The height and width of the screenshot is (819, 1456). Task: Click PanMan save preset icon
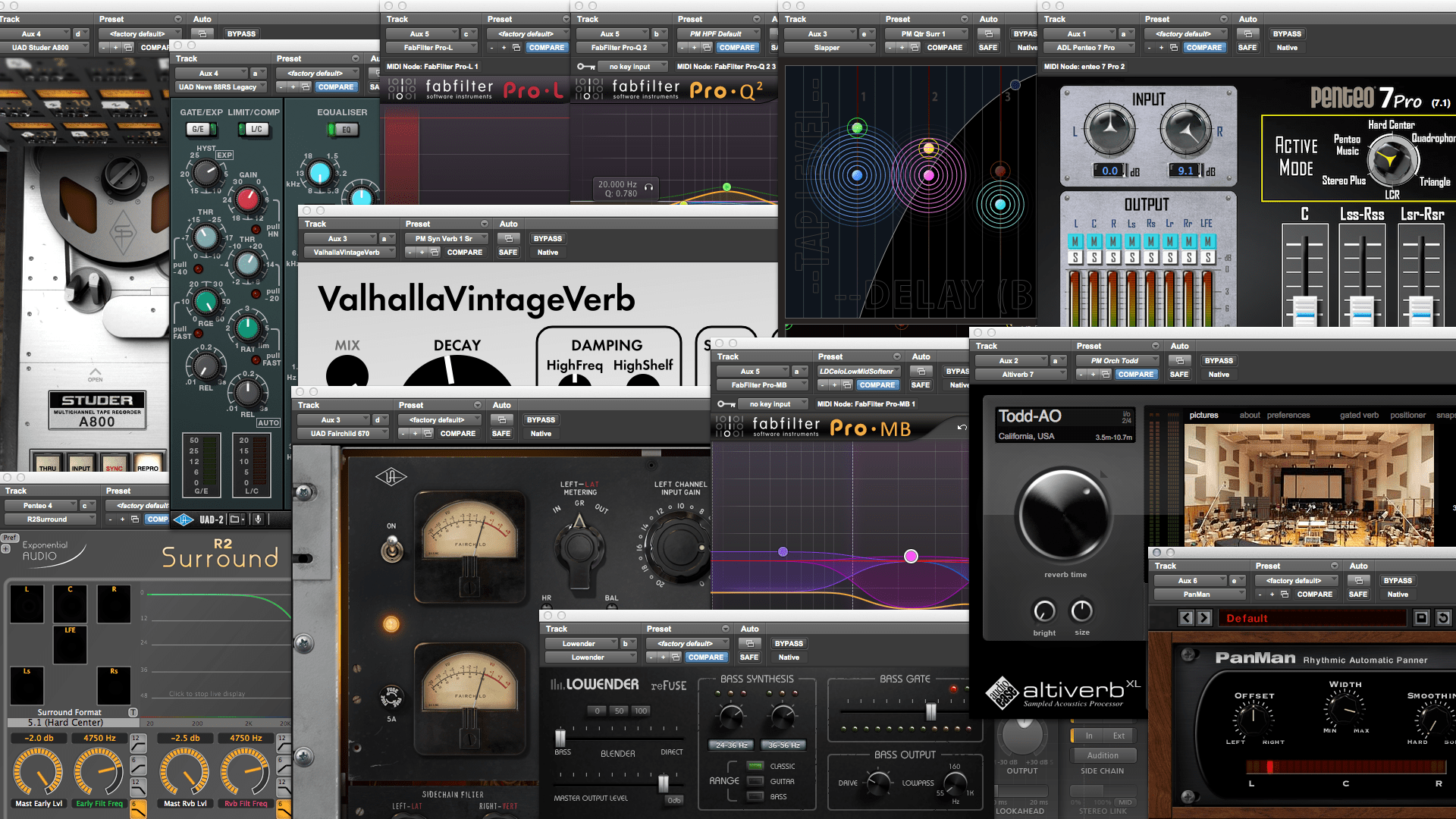coord(1422,618)
